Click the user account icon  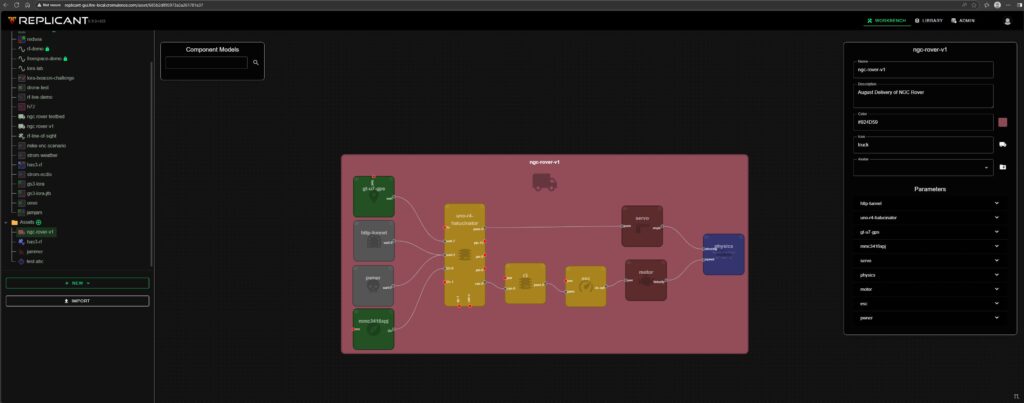pos(1007,20)
